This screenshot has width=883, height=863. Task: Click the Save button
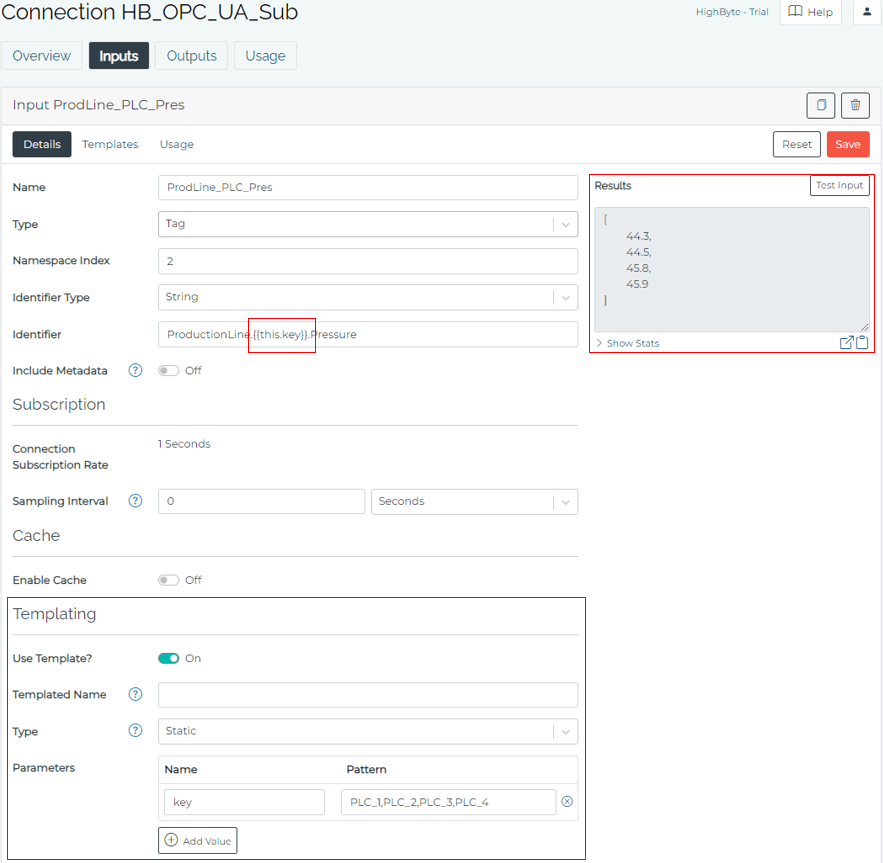pos(847,144)
